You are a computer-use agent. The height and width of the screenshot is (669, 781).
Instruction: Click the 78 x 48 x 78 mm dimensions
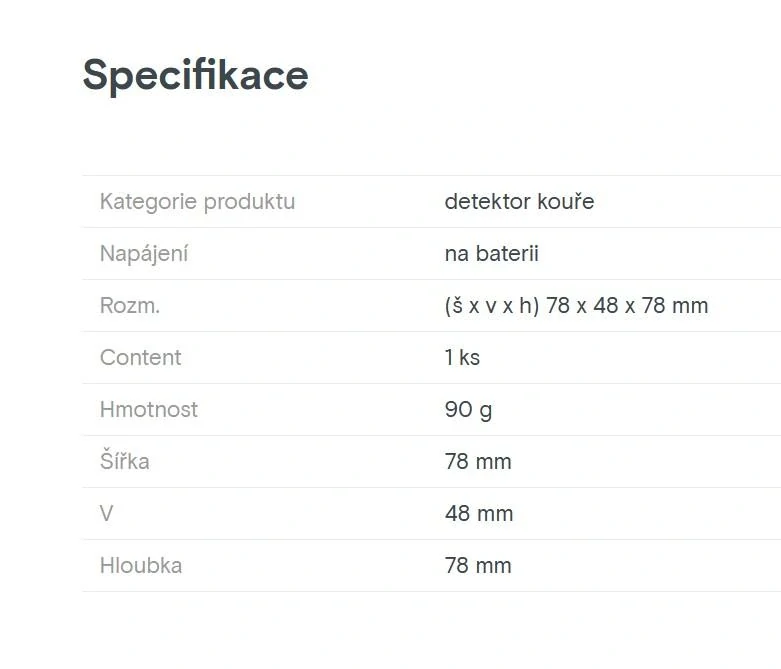(627, 306)
